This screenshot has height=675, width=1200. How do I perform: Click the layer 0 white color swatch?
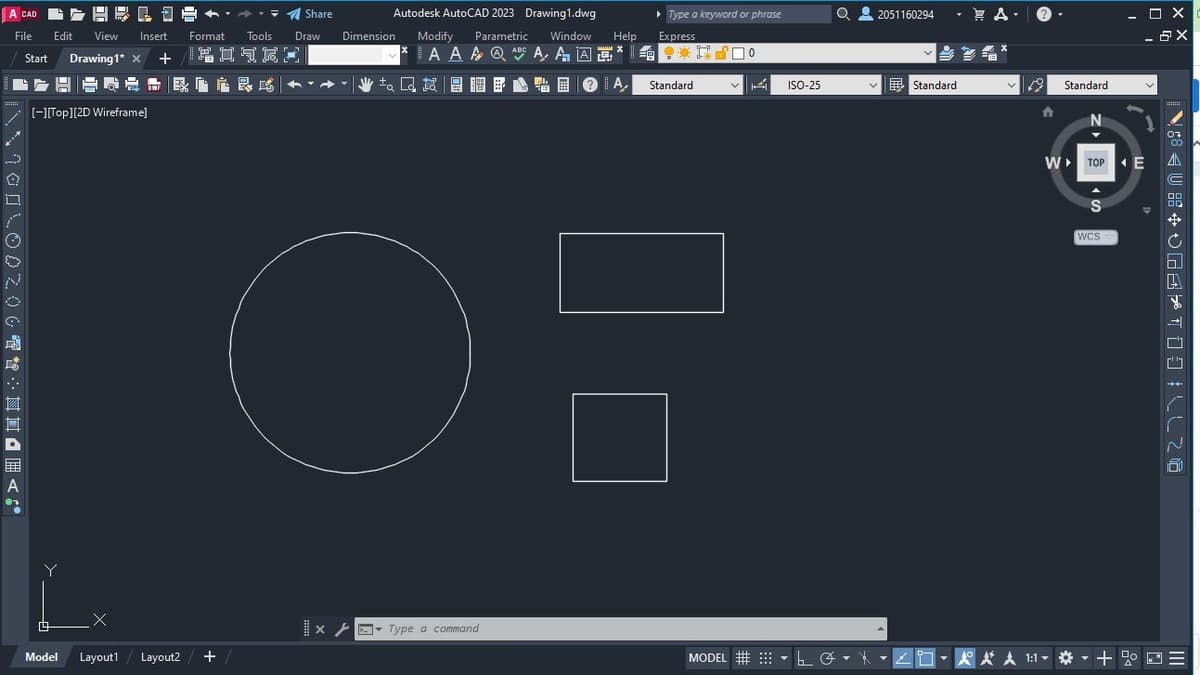[x=739, y=53]
